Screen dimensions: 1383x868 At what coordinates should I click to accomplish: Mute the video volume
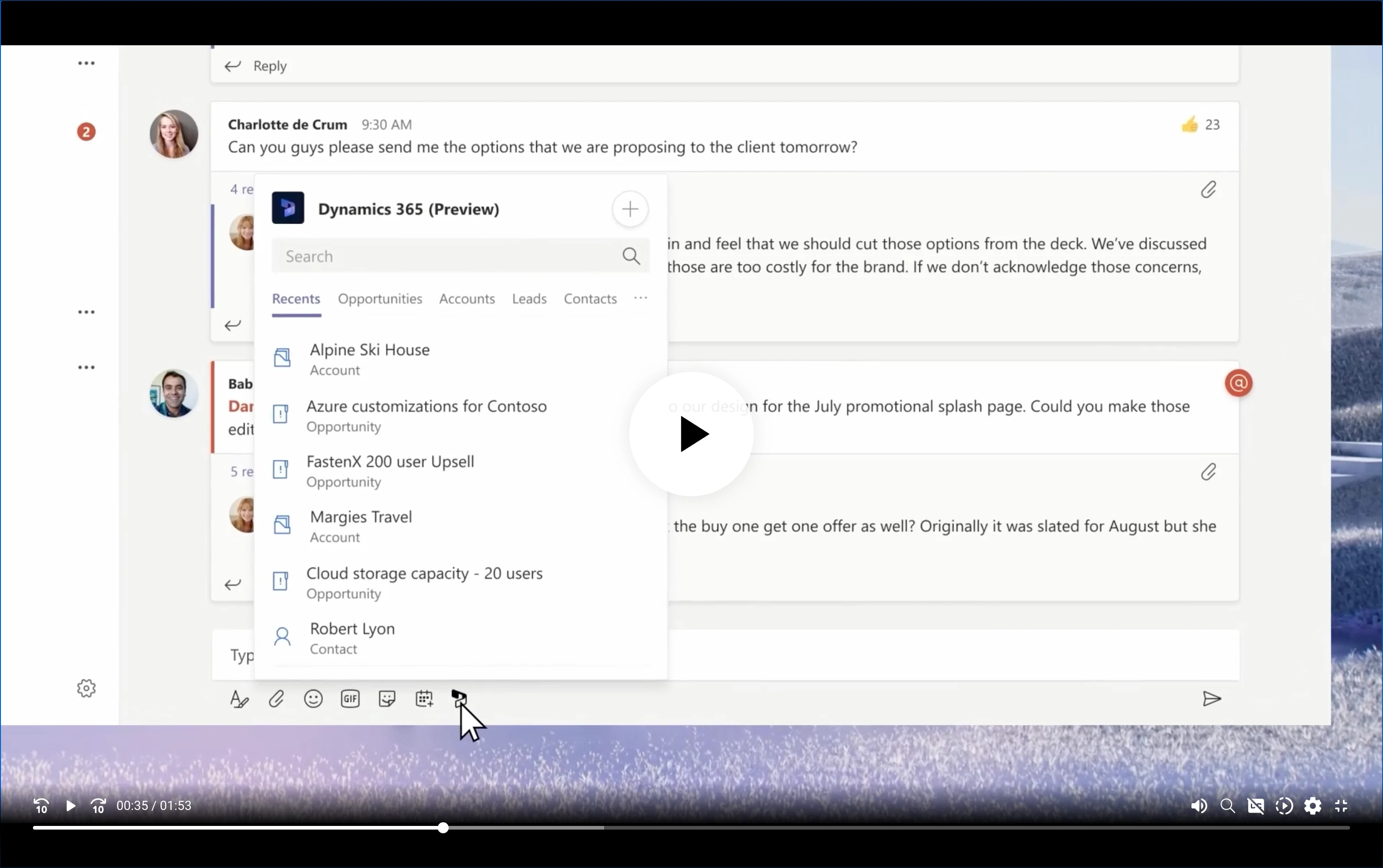click(1199, 806)
